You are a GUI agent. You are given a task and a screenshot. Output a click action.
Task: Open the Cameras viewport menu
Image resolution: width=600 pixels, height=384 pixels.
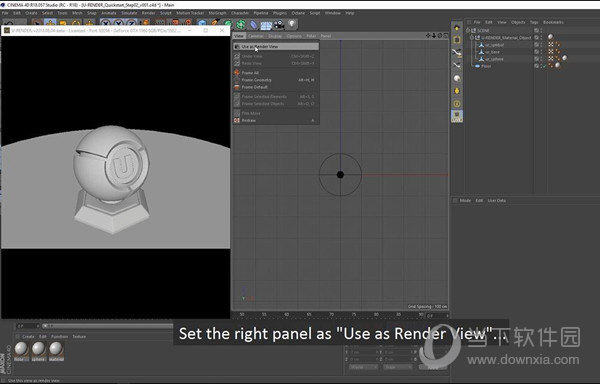tap(255, 36)
